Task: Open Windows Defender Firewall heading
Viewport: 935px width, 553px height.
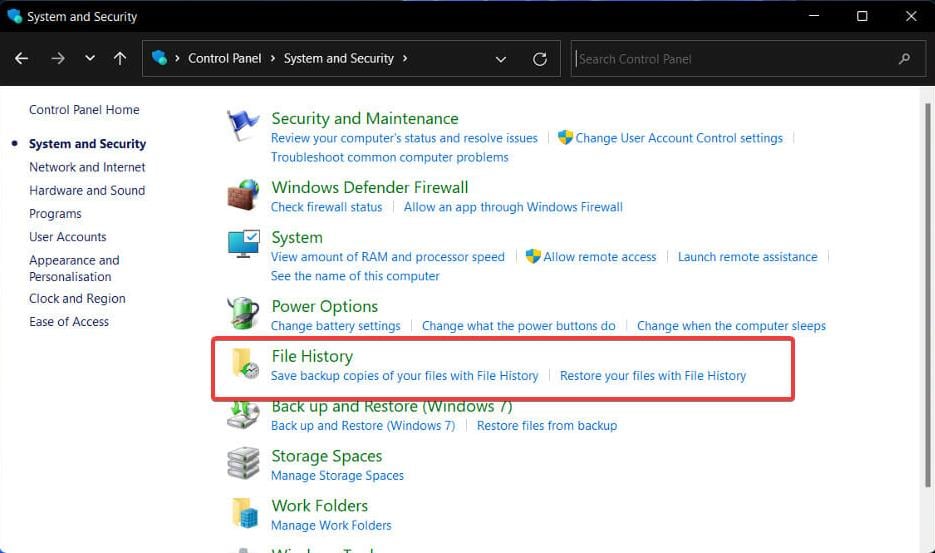Action: 370,187
